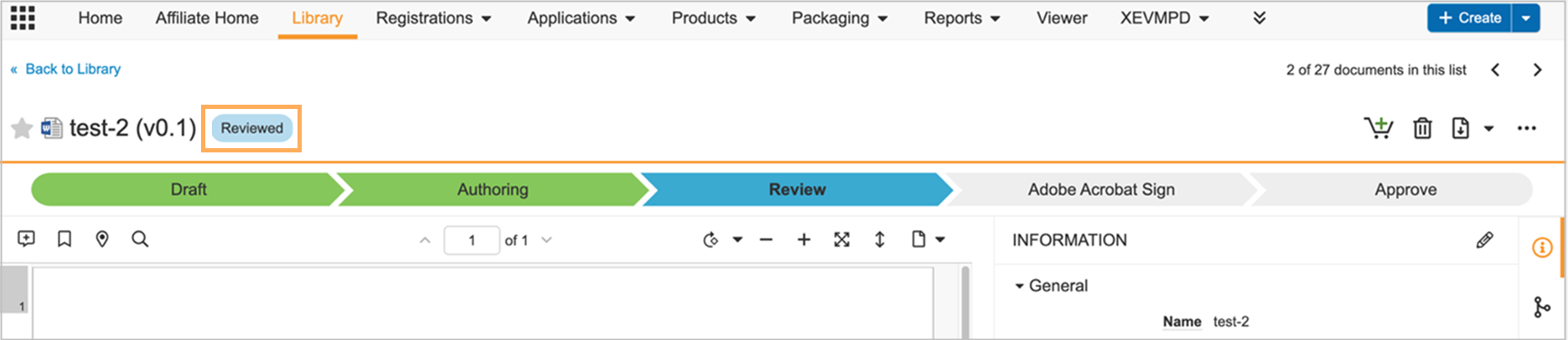Toggle fit-to-page fullscreen view
The height and width of the screenshot is (340, 1568).
[841, 240]
